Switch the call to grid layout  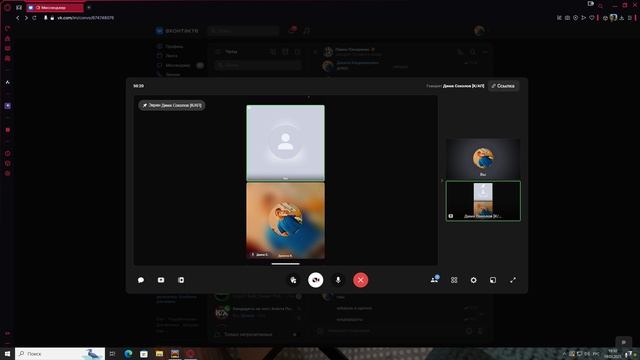(x=454, y=280)
